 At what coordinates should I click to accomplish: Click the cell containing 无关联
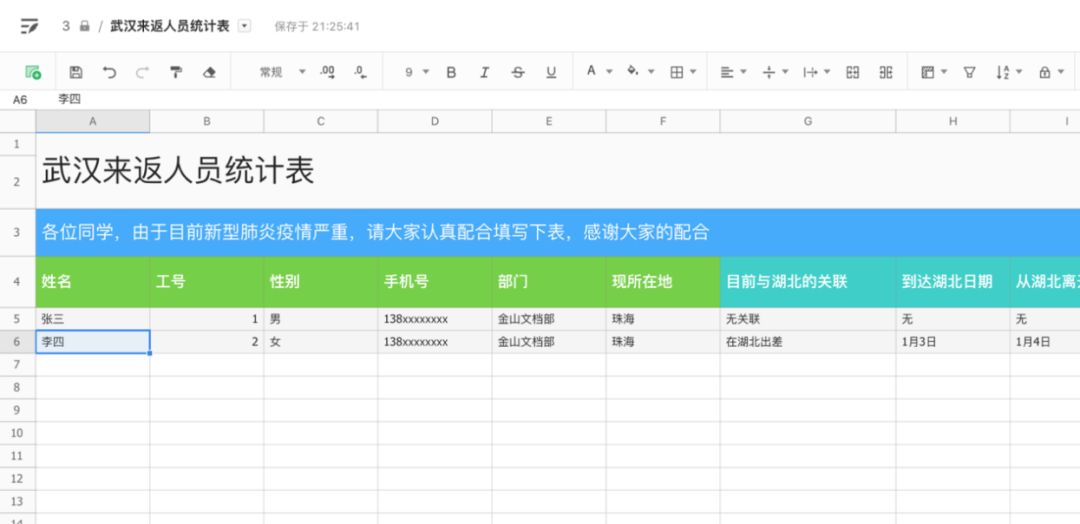pyautogui.click(x=808, y=319)
